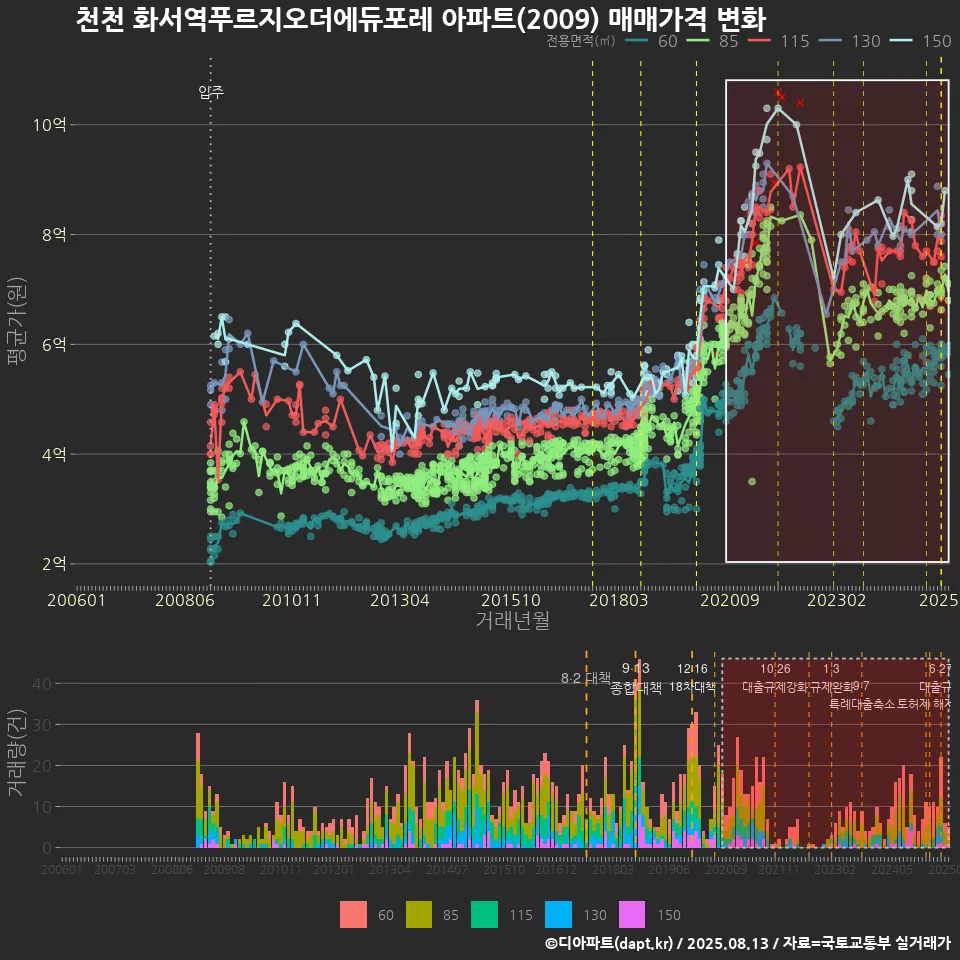
Task: Click the '30' volume axis label
Action: 42,725
